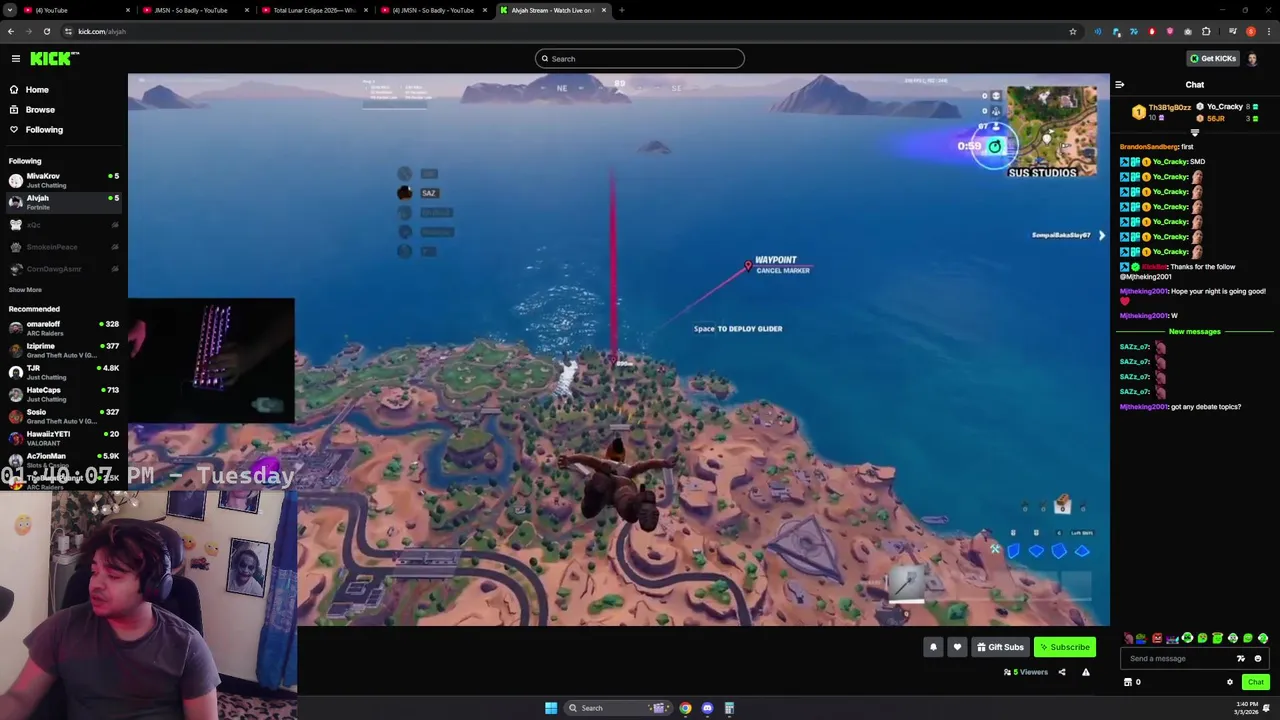The width and height of the screenshot is (1280, 720).
Task: Open Windows Start menu
Action: tap(551, 708)
